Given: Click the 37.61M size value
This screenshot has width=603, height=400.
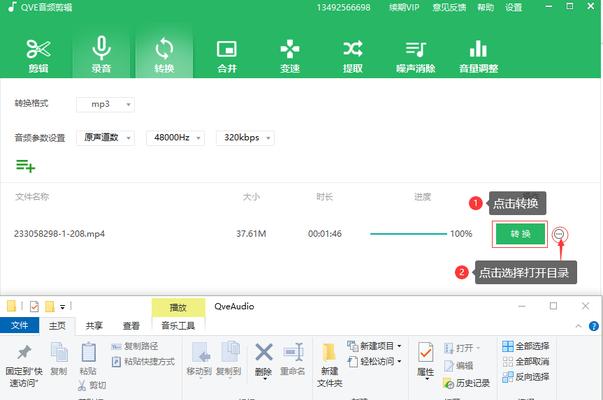Looking at the screenshot, I should (x=251, y=234).
